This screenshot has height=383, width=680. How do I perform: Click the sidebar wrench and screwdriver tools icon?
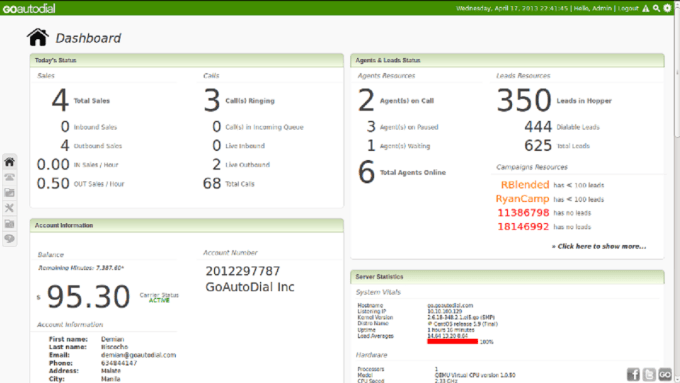[x=10, y=208]
